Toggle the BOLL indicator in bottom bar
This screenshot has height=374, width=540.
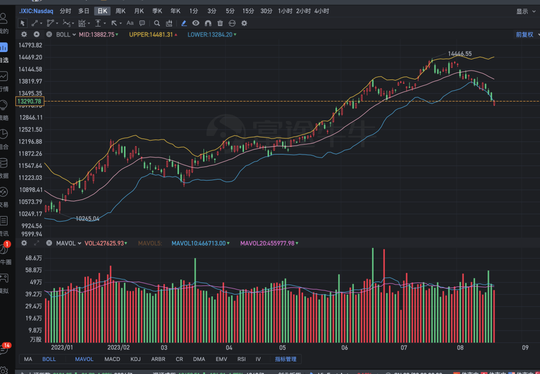coord(49,359)
